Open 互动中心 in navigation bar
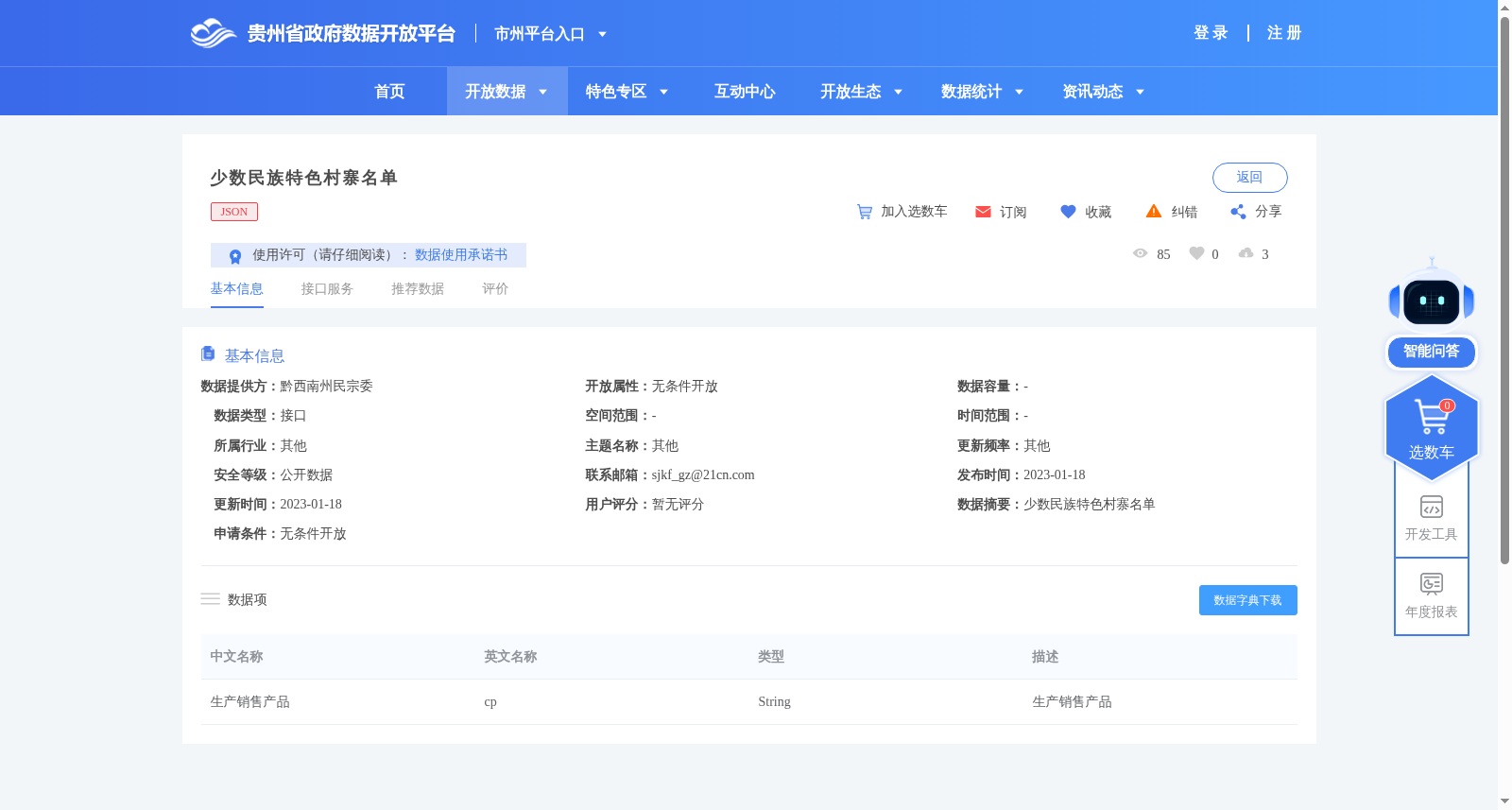The width and height of the screenshot is (1512, 810). pyautogui.click(x=745, y=92)
